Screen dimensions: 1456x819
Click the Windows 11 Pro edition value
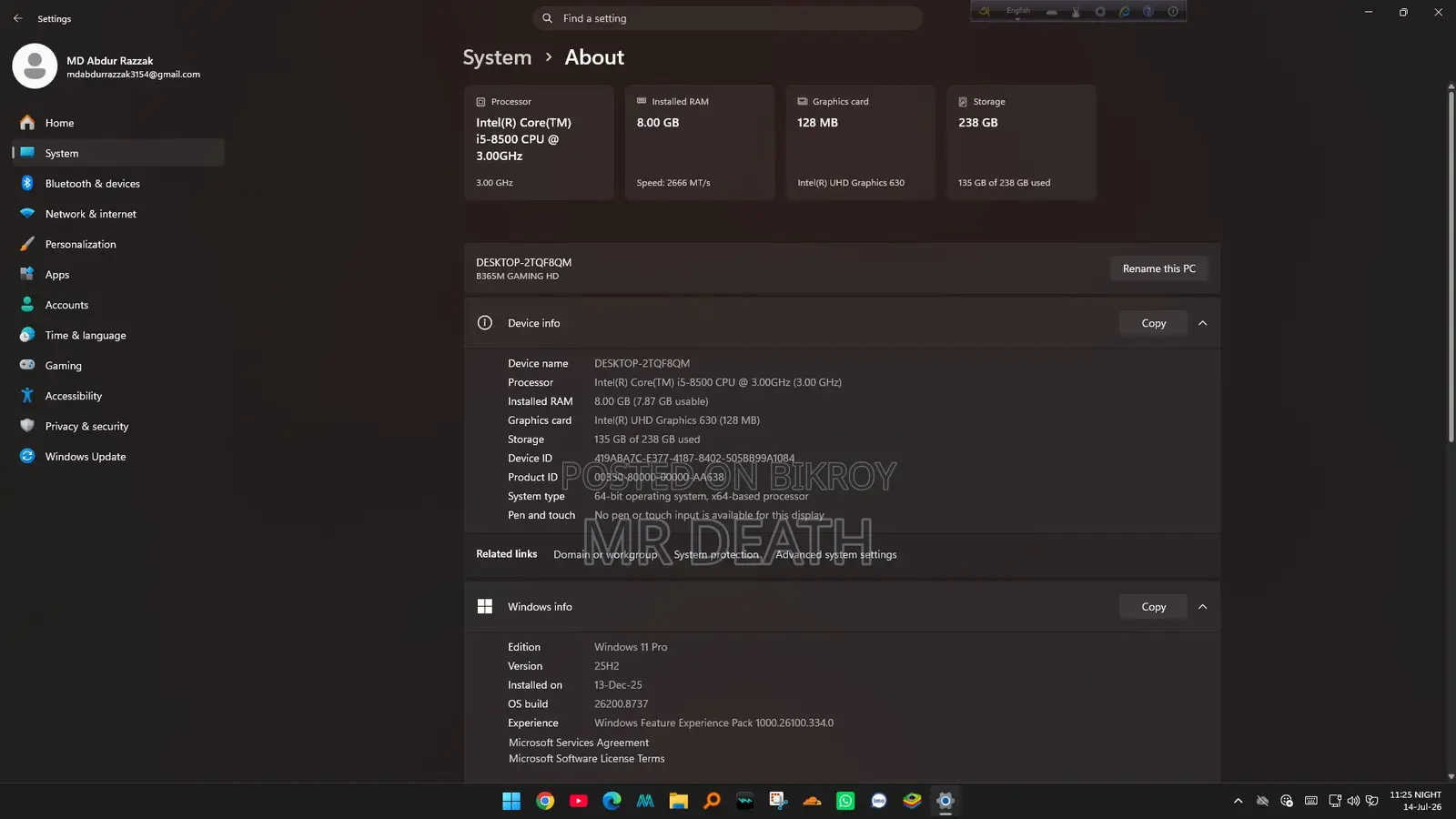pyautogui.click(x=631, y=647)
